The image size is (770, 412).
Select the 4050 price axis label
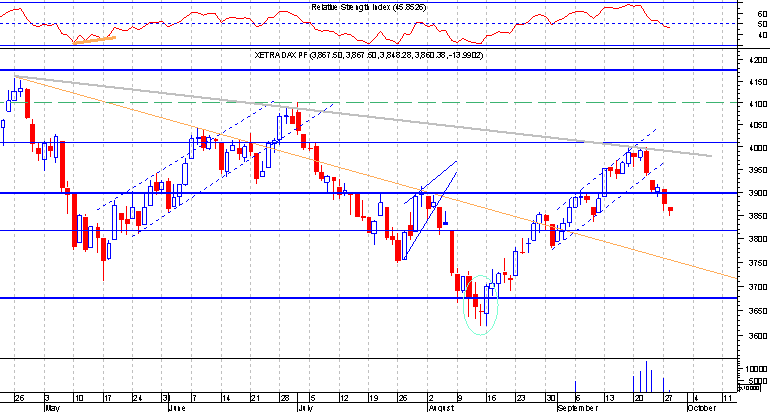point(758,126)
